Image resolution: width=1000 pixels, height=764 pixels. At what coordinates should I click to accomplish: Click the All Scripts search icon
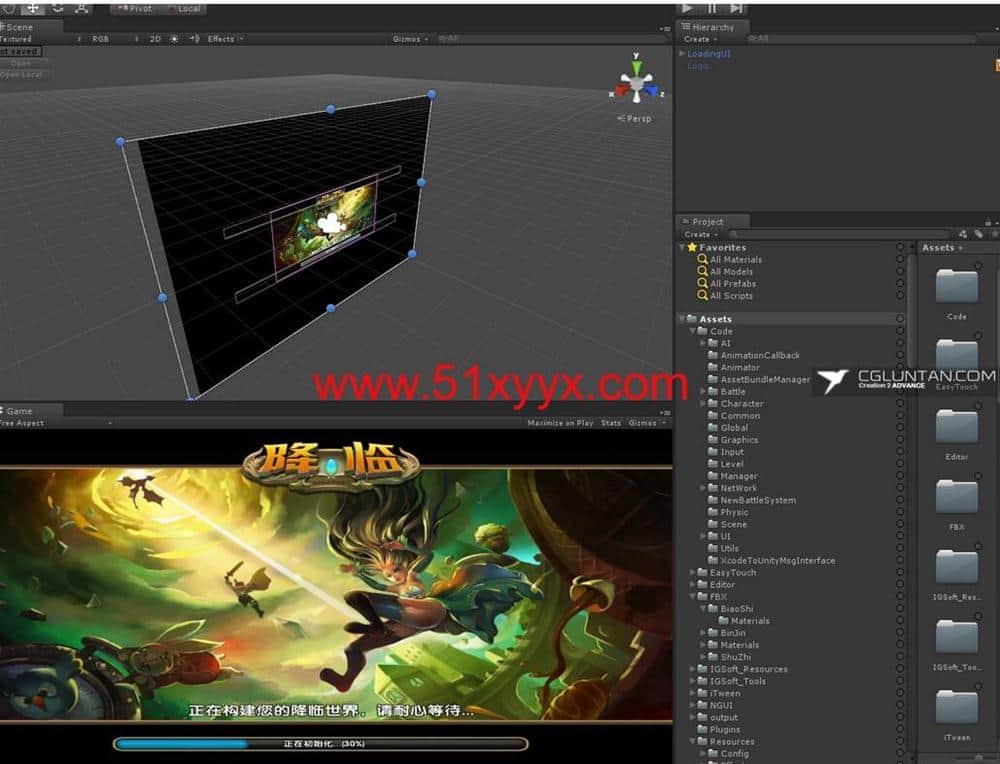[x=702, y=296]
